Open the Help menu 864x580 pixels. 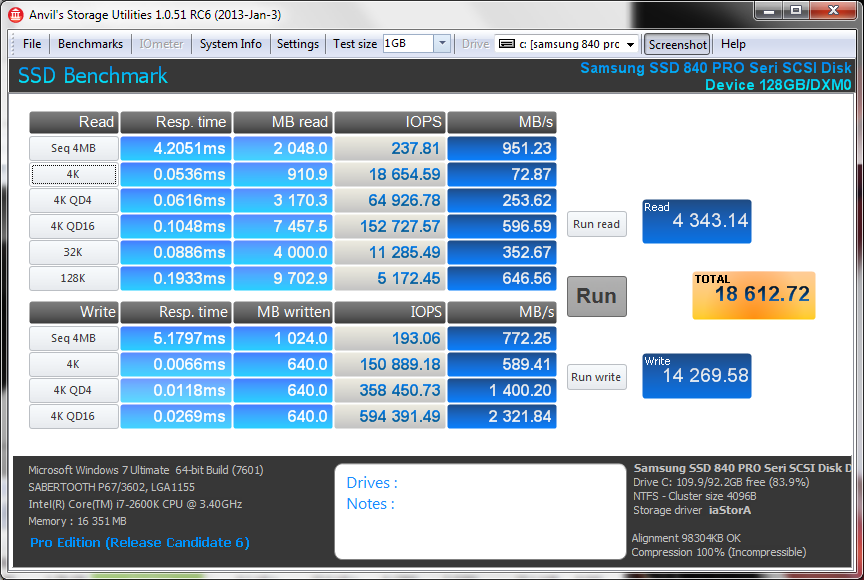(x=733, y=44)
